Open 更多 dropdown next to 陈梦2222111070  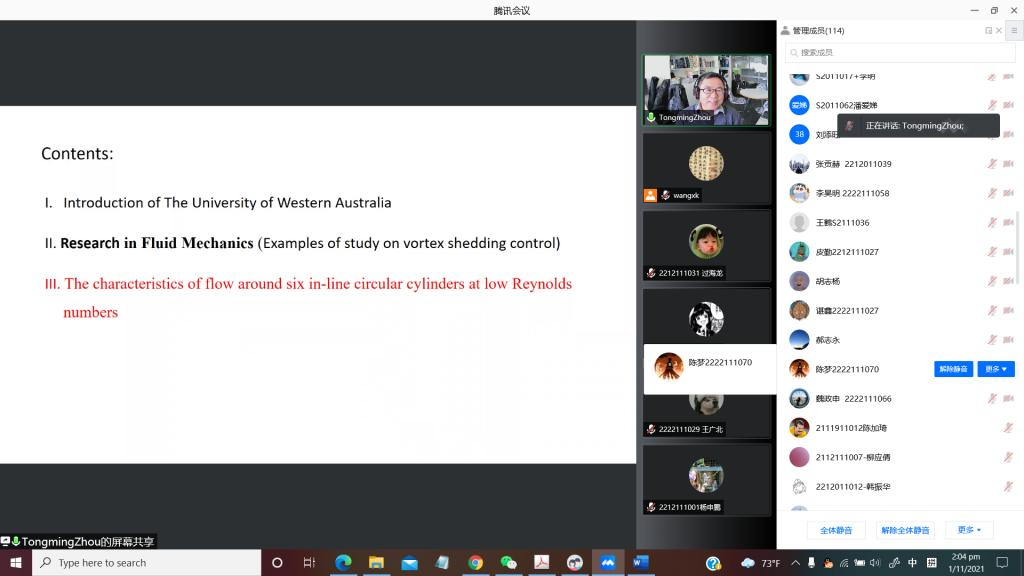[x=996, y=369]
